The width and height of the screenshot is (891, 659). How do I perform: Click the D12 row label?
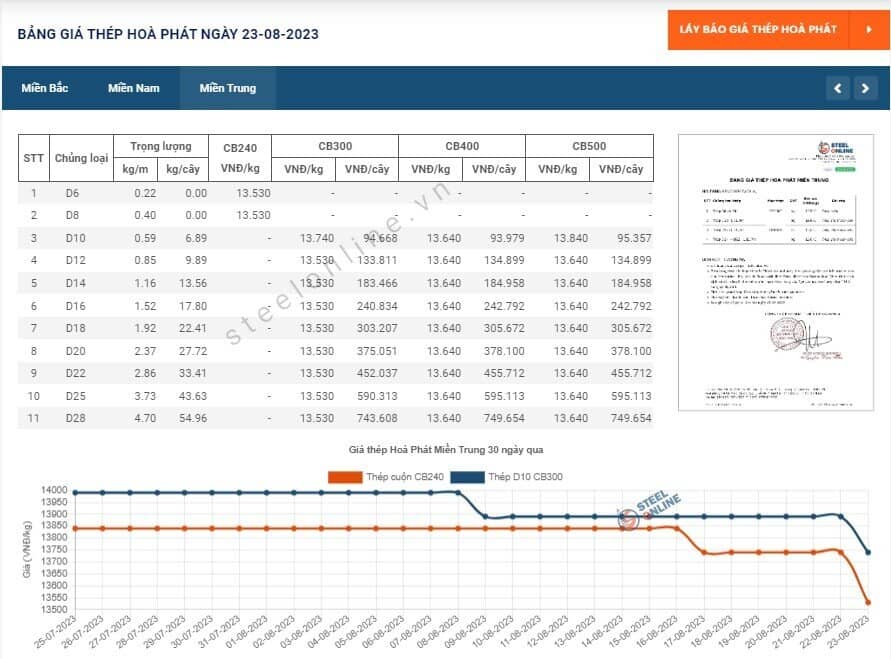tap(76, 260)
